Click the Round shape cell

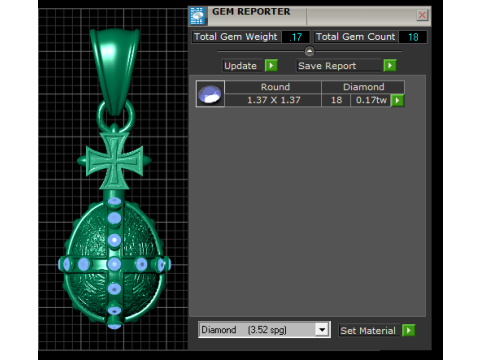pos(273,87)
